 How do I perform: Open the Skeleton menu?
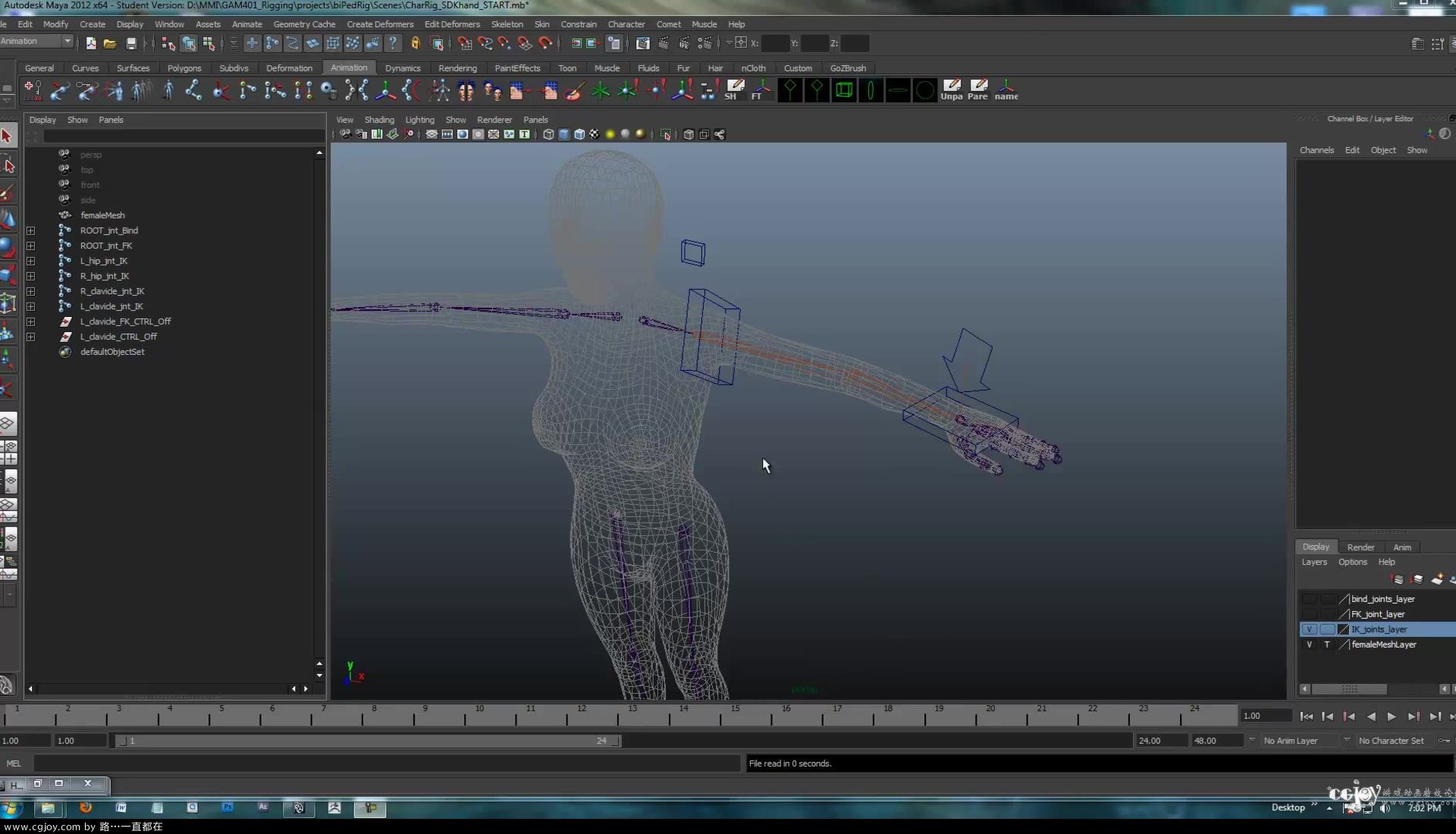click(507, 24)
